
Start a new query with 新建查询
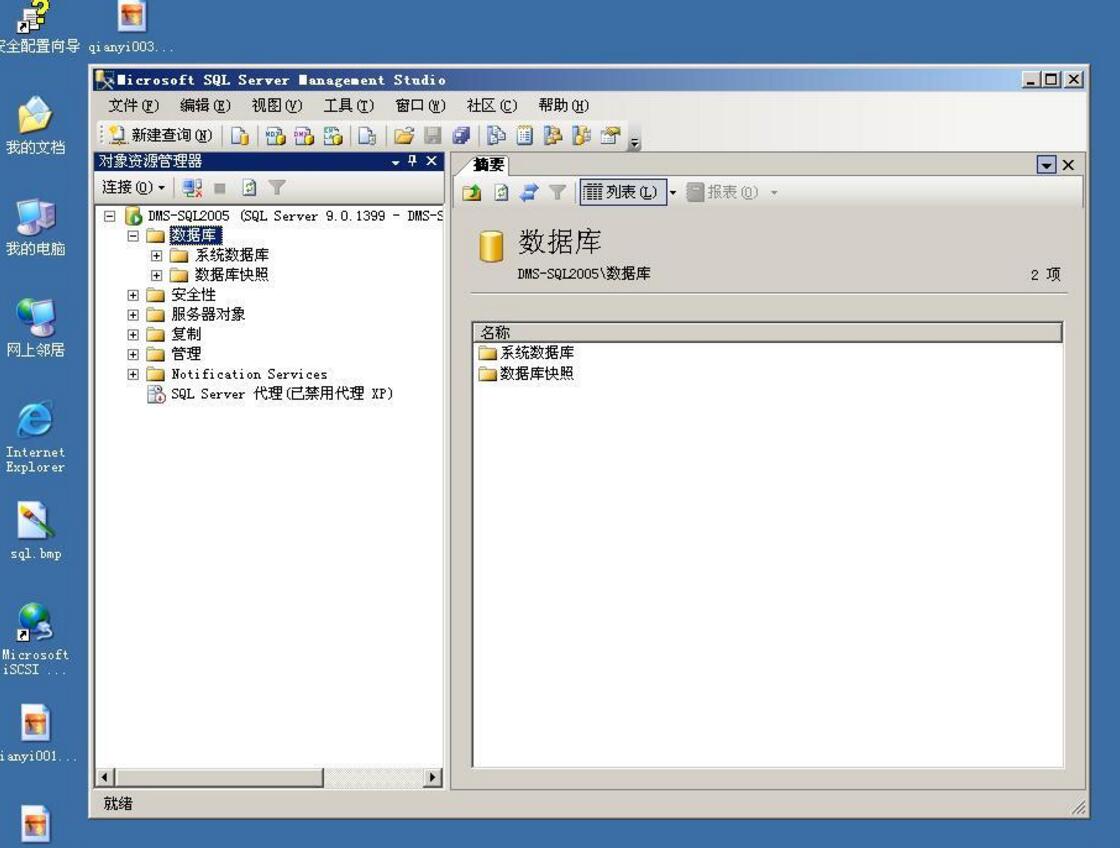(161, 135)
